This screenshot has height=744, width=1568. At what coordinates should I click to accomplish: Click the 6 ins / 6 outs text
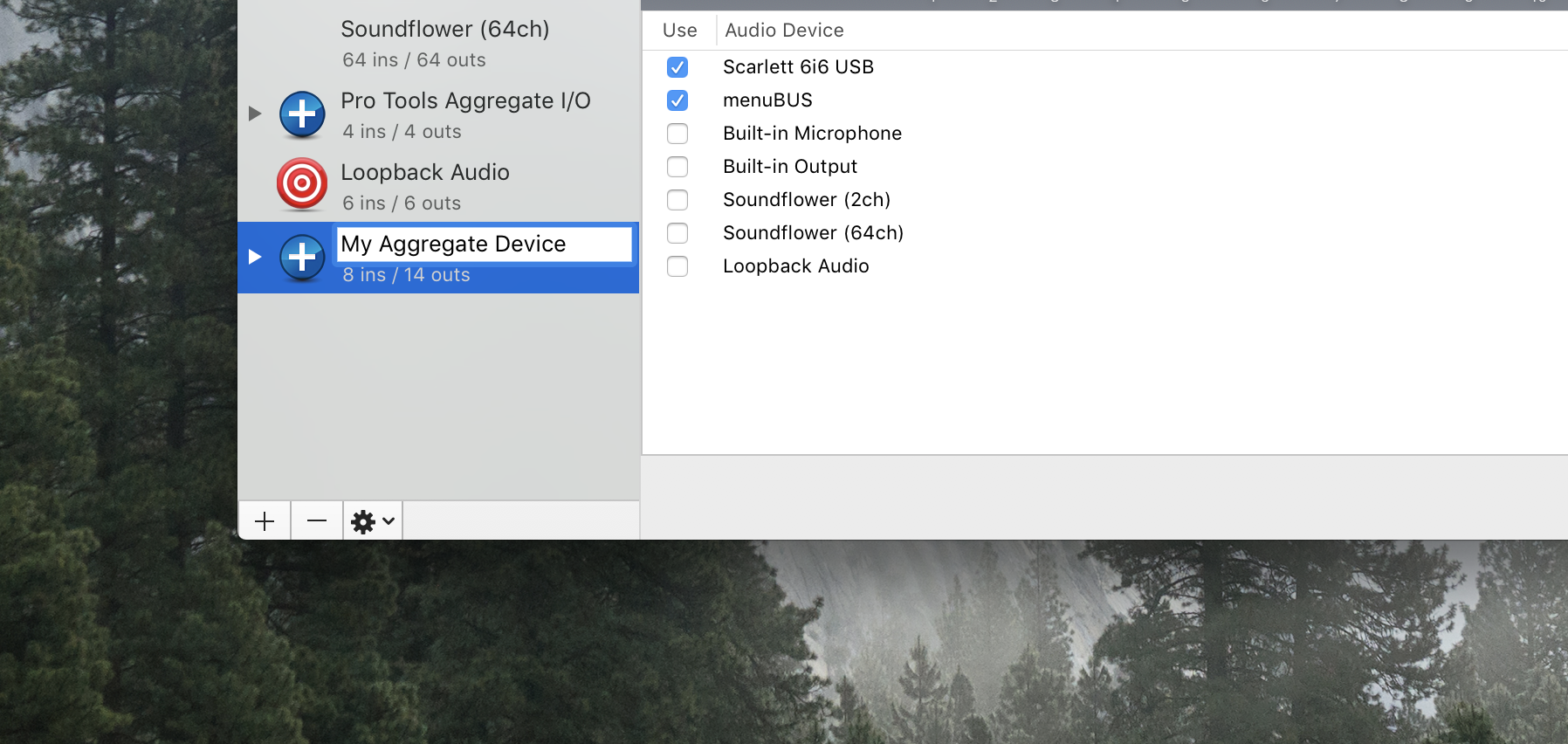click(x=402, y=203)
